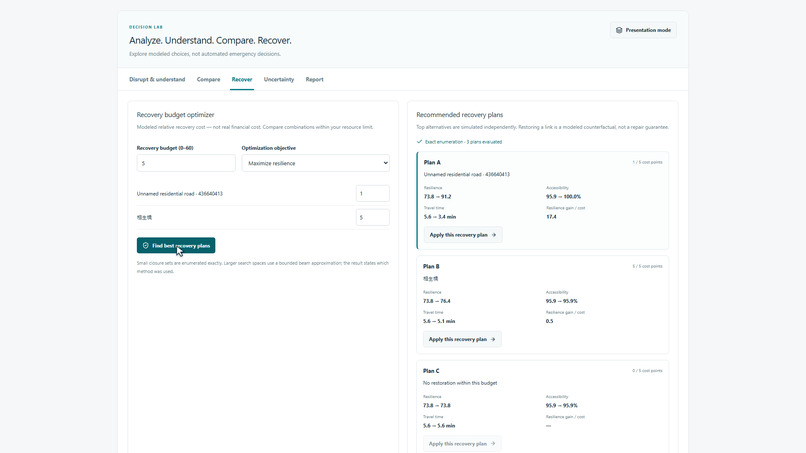Click cost field for Unnamed residential road
This screenshot has height=453, width=806.
tap(373, 194)
